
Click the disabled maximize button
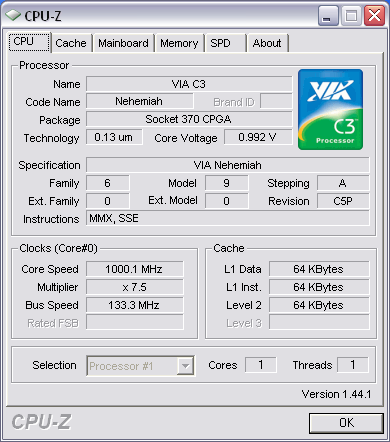[x=351, y=16]
